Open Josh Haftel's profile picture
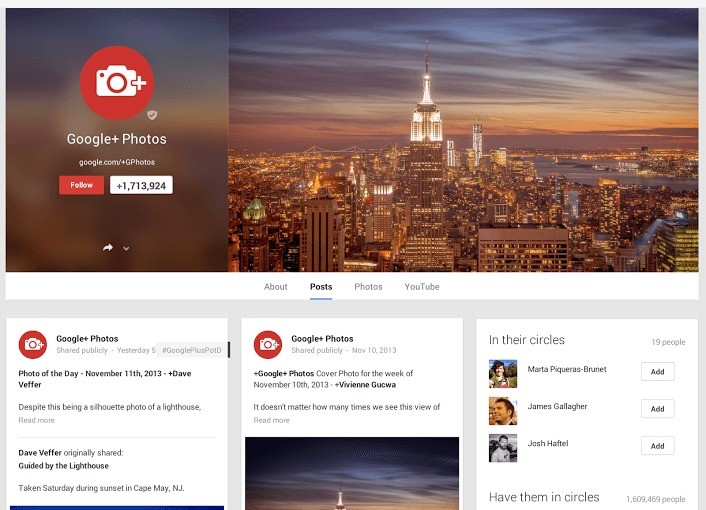This screenshot has width=706, height=510. click(x=503, y=447)
